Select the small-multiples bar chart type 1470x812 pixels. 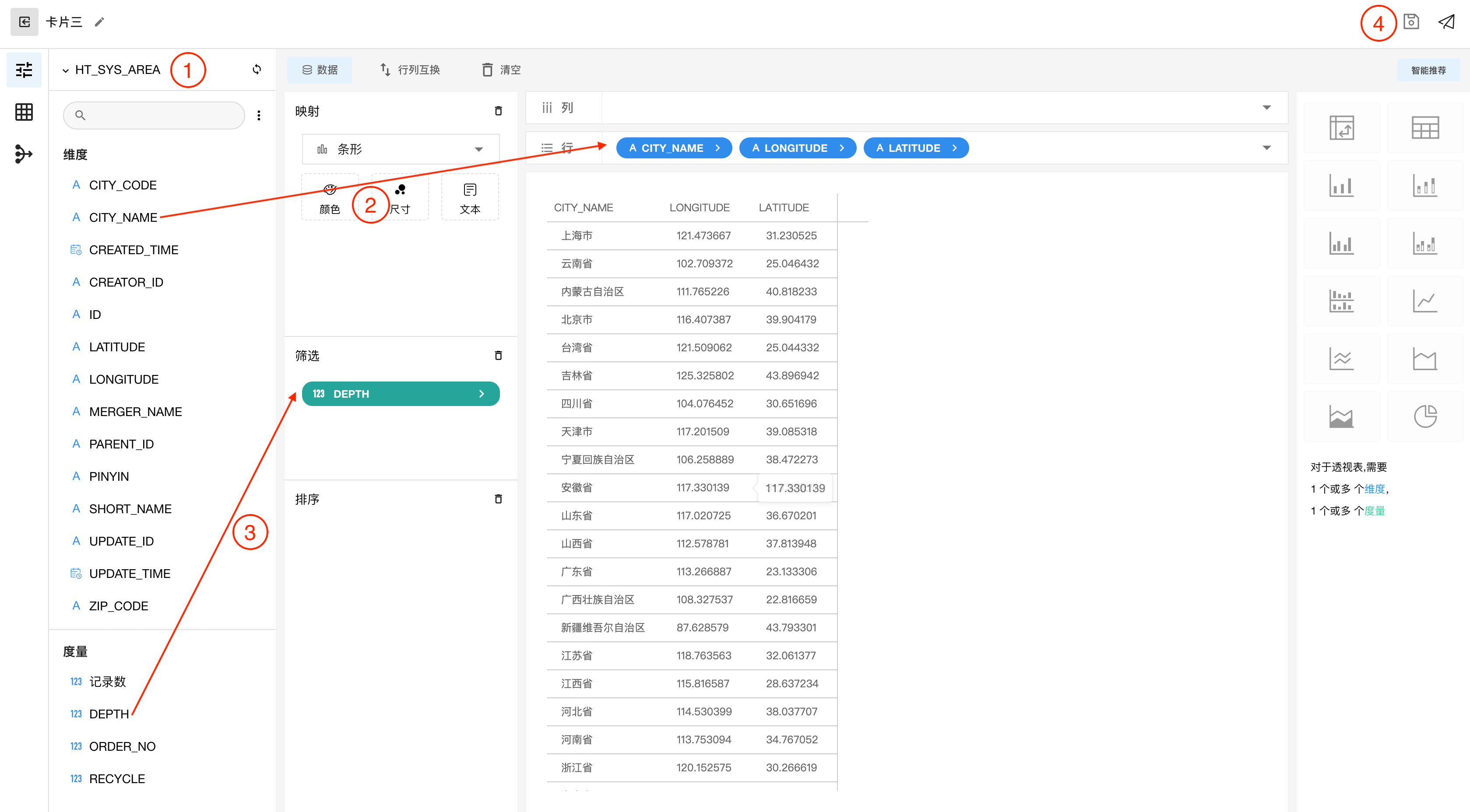click(x=1342, y=301)
